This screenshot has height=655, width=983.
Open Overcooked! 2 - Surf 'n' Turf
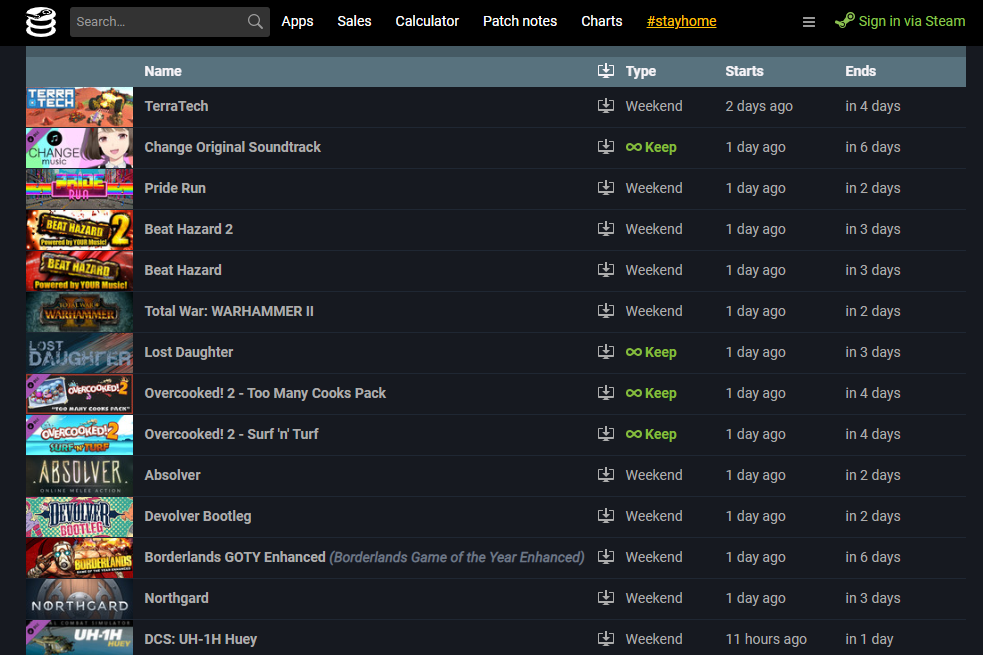tap(231, 434)
